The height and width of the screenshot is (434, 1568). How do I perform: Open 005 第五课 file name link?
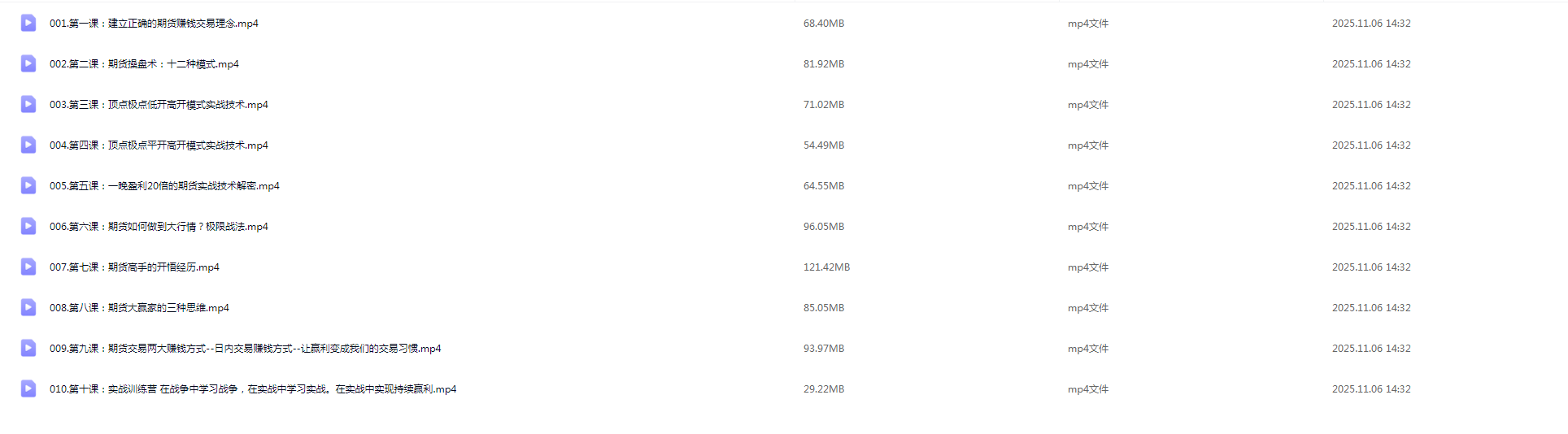[x=164, y=186]
